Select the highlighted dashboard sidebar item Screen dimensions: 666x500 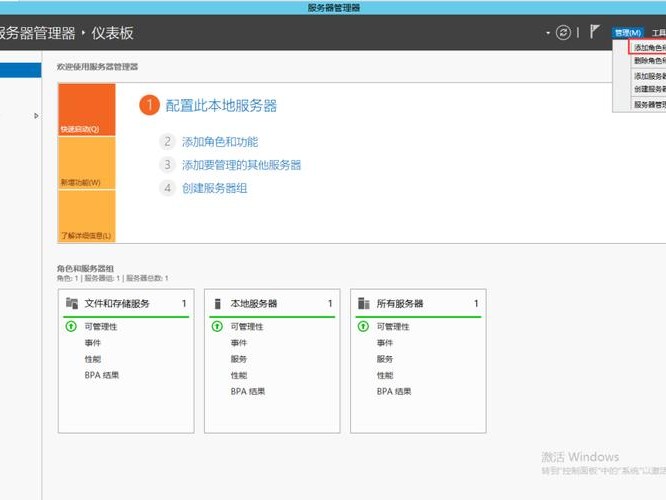[x=20, y=71]
